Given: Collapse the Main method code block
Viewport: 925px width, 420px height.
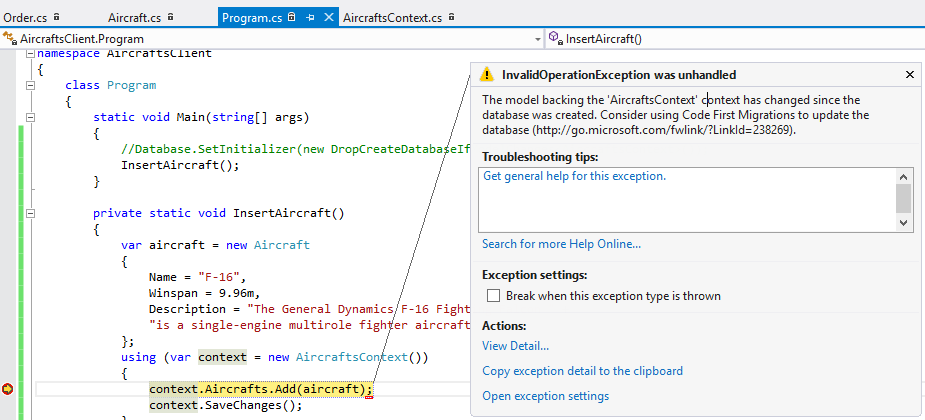Looking at the screenshot, I should 30,118.
